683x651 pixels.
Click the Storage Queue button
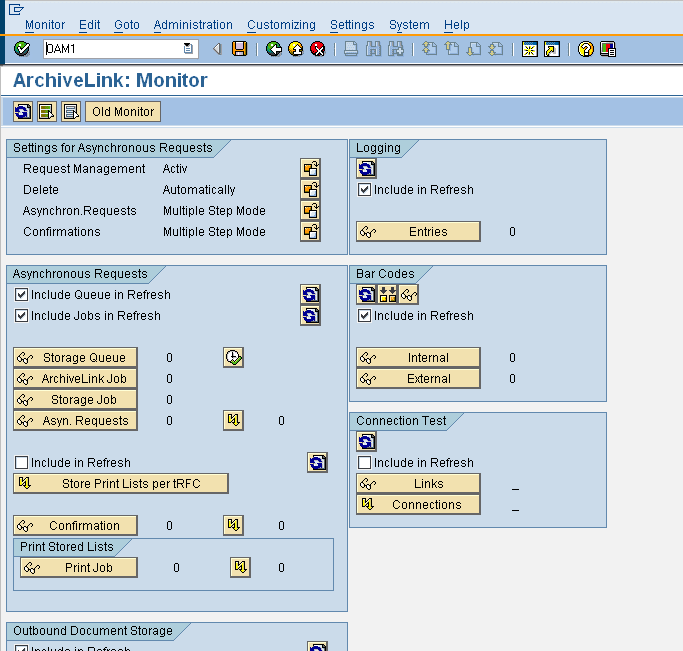[75, 358]
